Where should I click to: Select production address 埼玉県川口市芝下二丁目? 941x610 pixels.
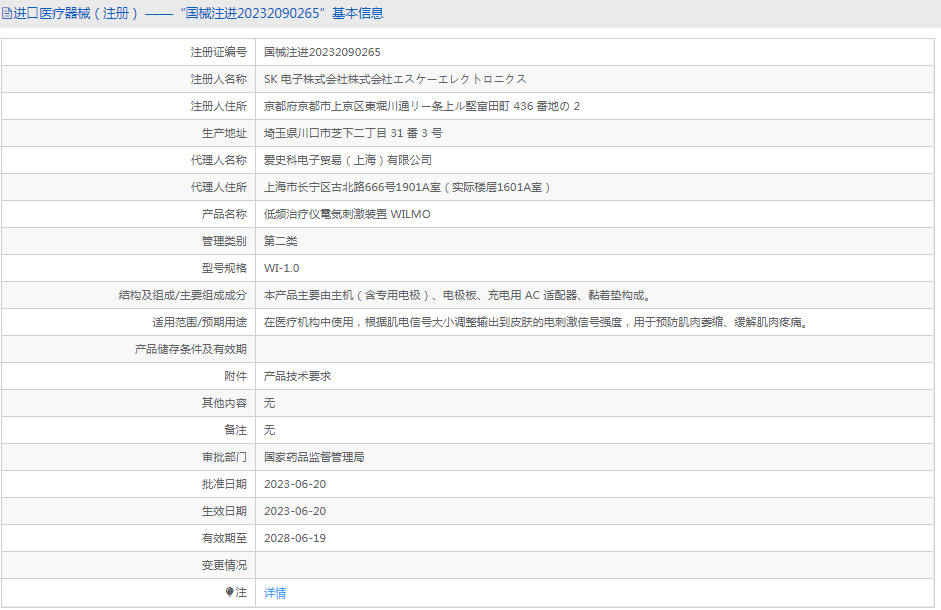pyautogui.click(x=353, y=133)
